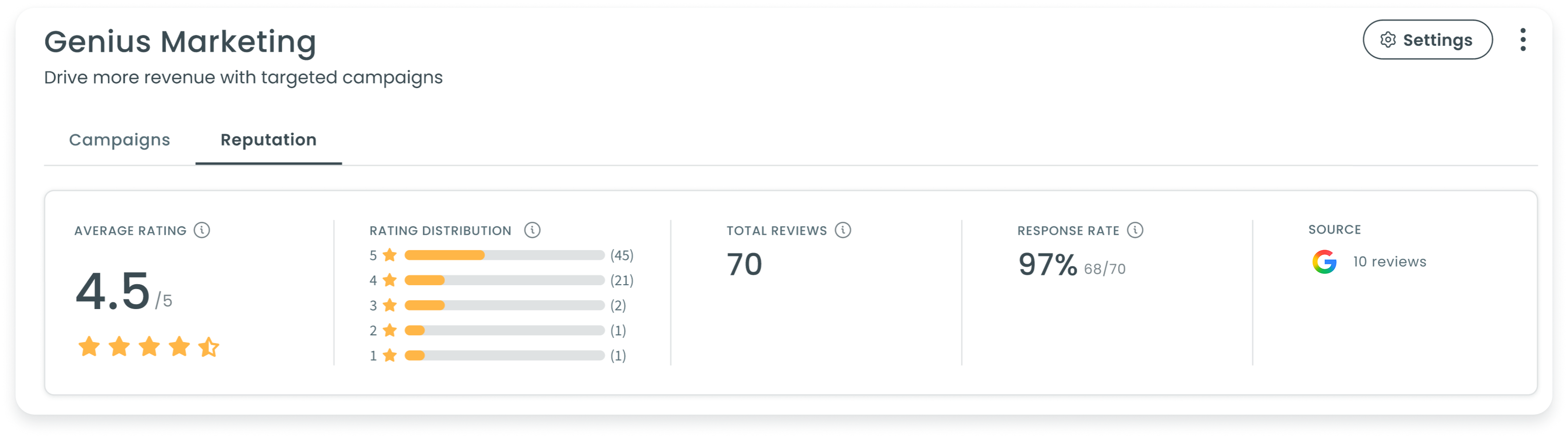Viewport: 1568px width, 438px height.
Task: Click info icon beside Response Rate
Action: 1135,230
